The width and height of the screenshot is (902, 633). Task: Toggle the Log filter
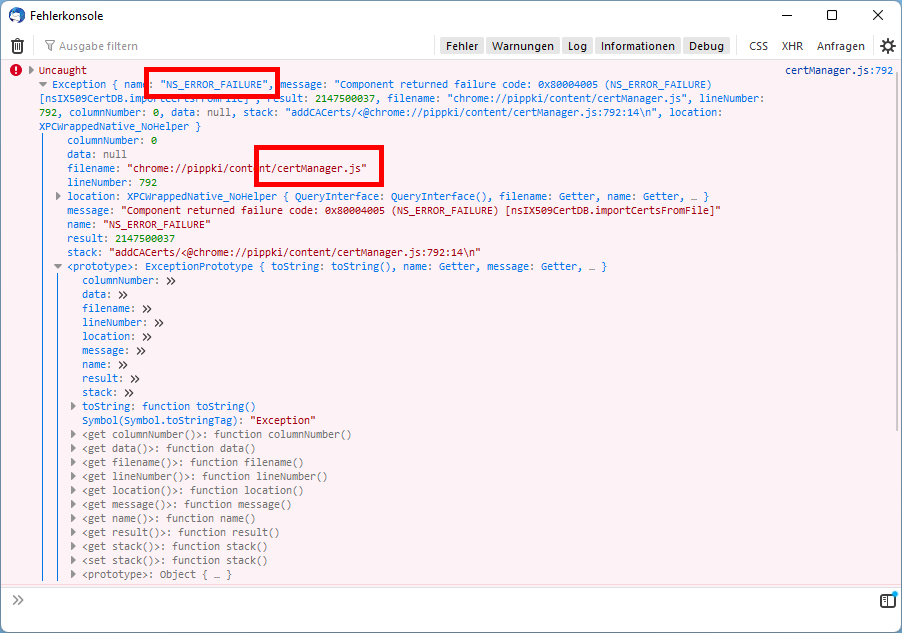tap(577, 46)
